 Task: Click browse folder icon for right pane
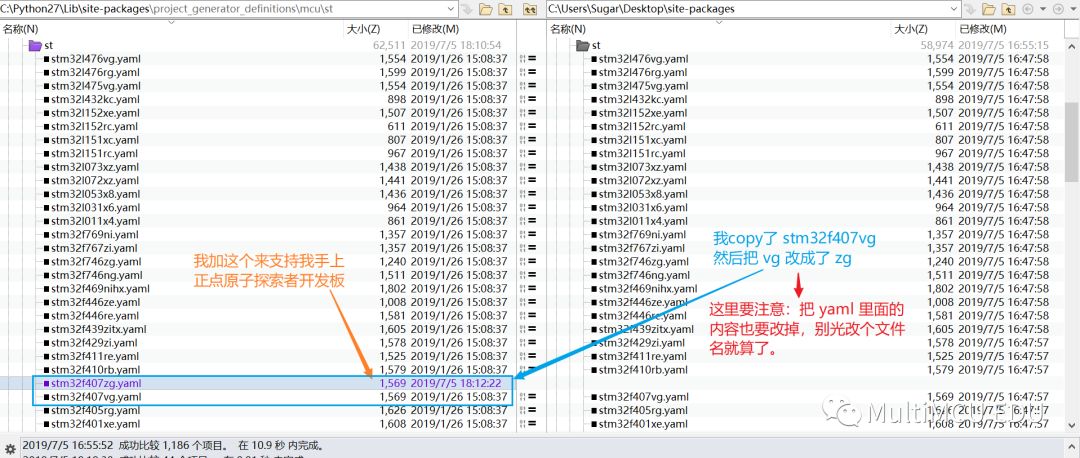989,9
